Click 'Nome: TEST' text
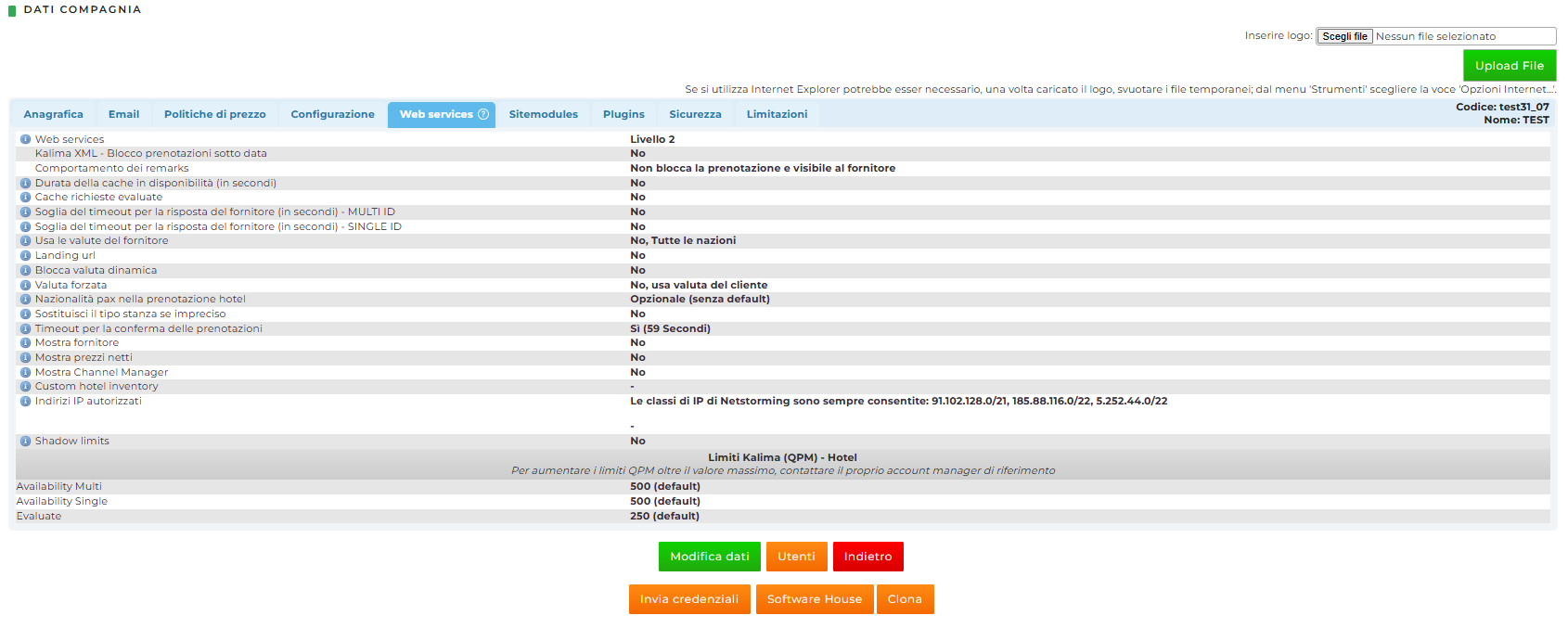The width and height of the screenshot is (1568, 641). [x=1516, y=120]
